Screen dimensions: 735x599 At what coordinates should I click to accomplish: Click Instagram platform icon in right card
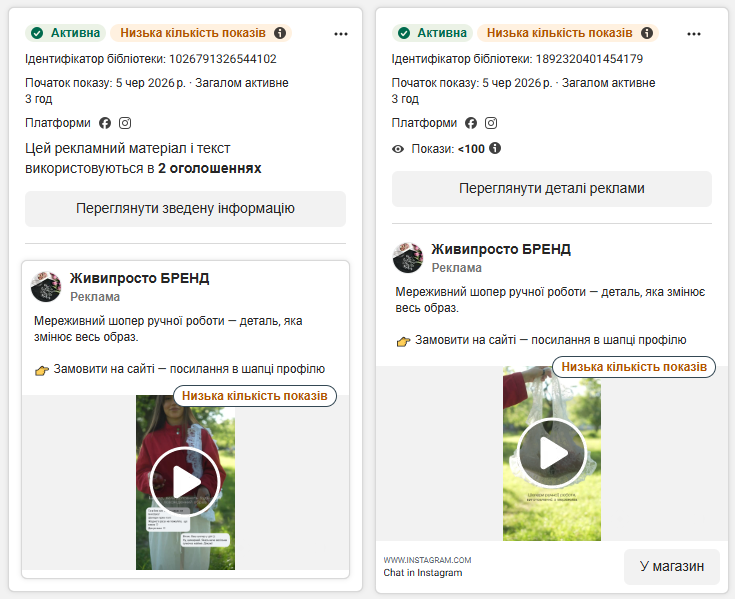pyautogui.click(x=491, y=123)
